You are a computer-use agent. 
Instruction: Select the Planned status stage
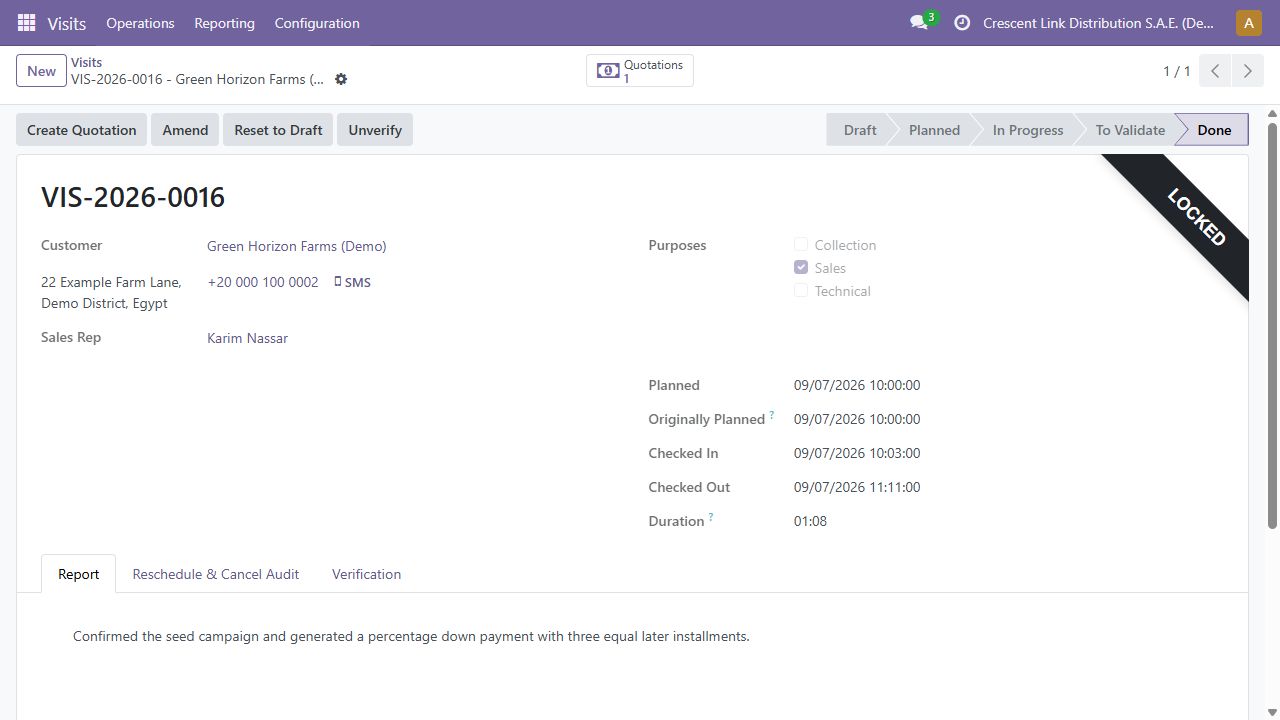click(x=934, y=130)
